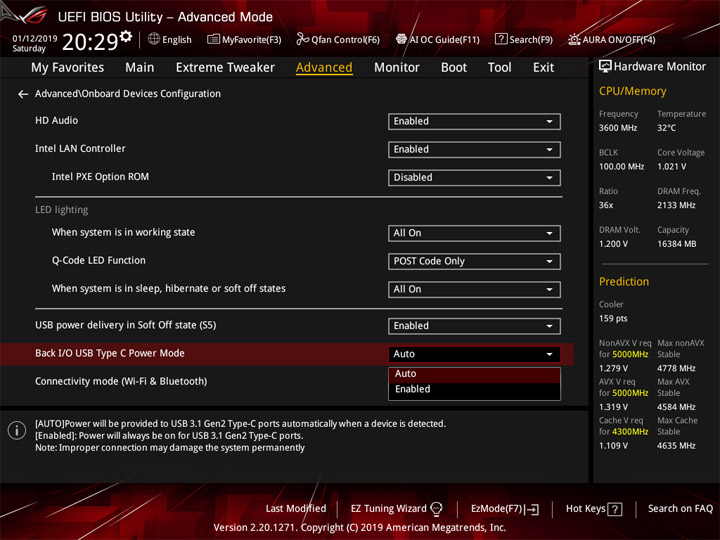Open working state LED lighting dropdown
720x540 pixels.
(474, 233)
